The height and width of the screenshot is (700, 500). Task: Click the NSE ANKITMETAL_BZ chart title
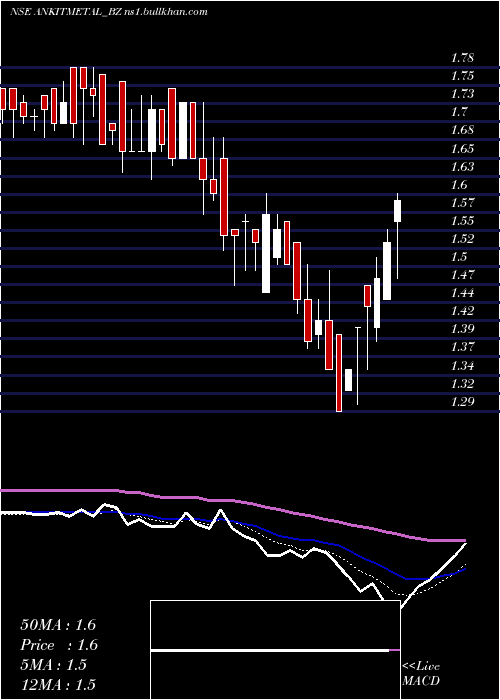point(108,12)
